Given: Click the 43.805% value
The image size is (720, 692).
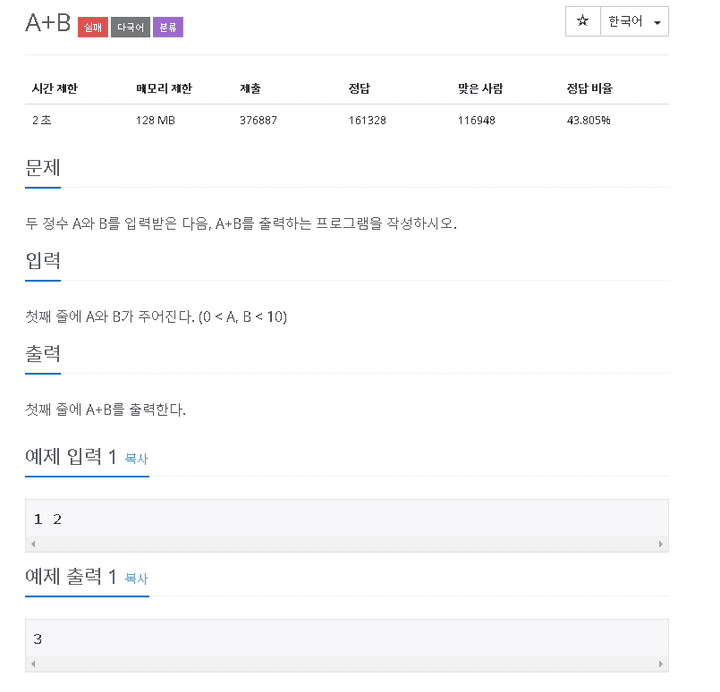Looking at the screenshot, I should point(589,120).
